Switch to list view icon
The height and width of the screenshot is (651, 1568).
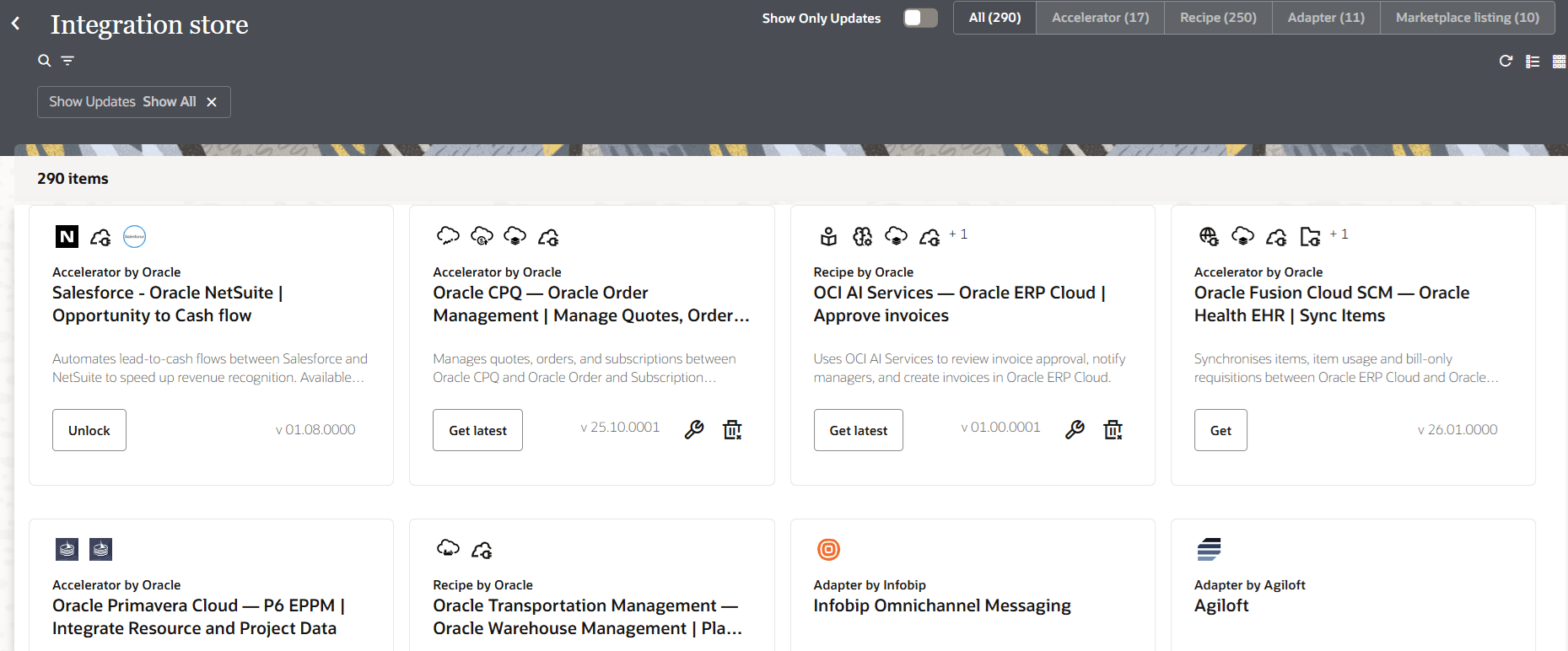[x=1533, y=62]
